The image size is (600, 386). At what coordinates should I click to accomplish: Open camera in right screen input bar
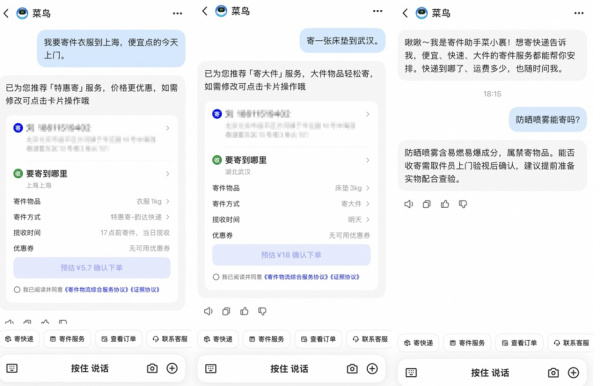click(553, 373)
